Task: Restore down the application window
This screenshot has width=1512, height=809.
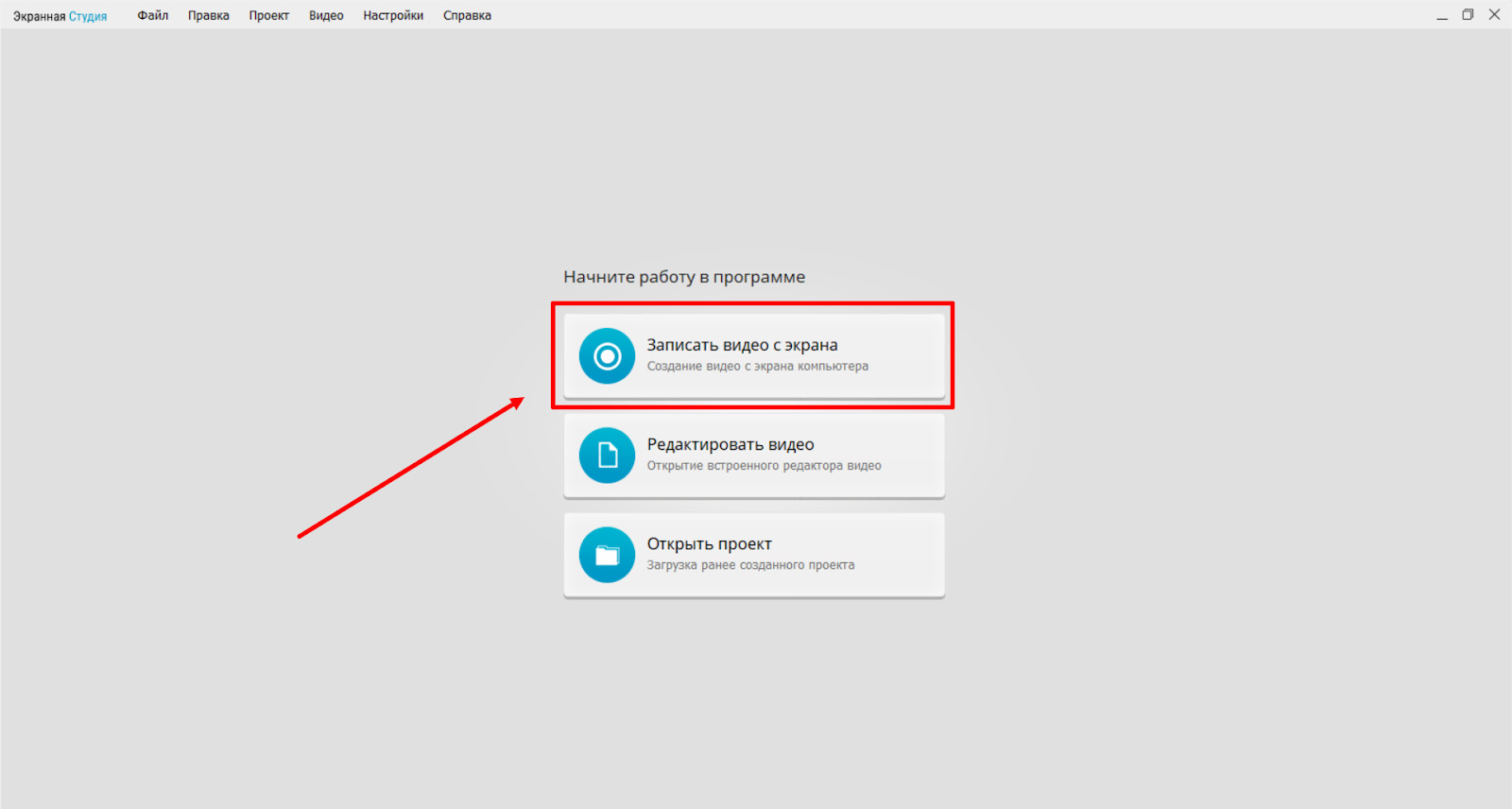Action: 1468,15
